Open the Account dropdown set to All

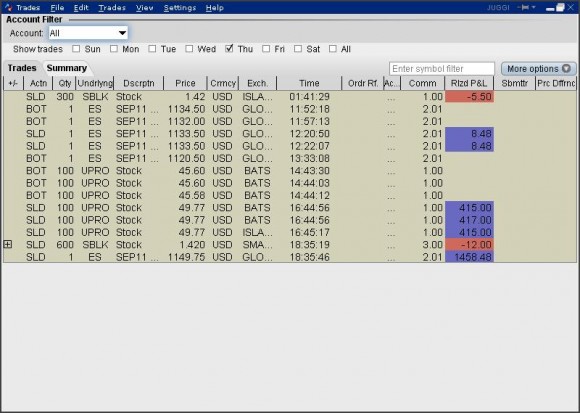(88, 33)
